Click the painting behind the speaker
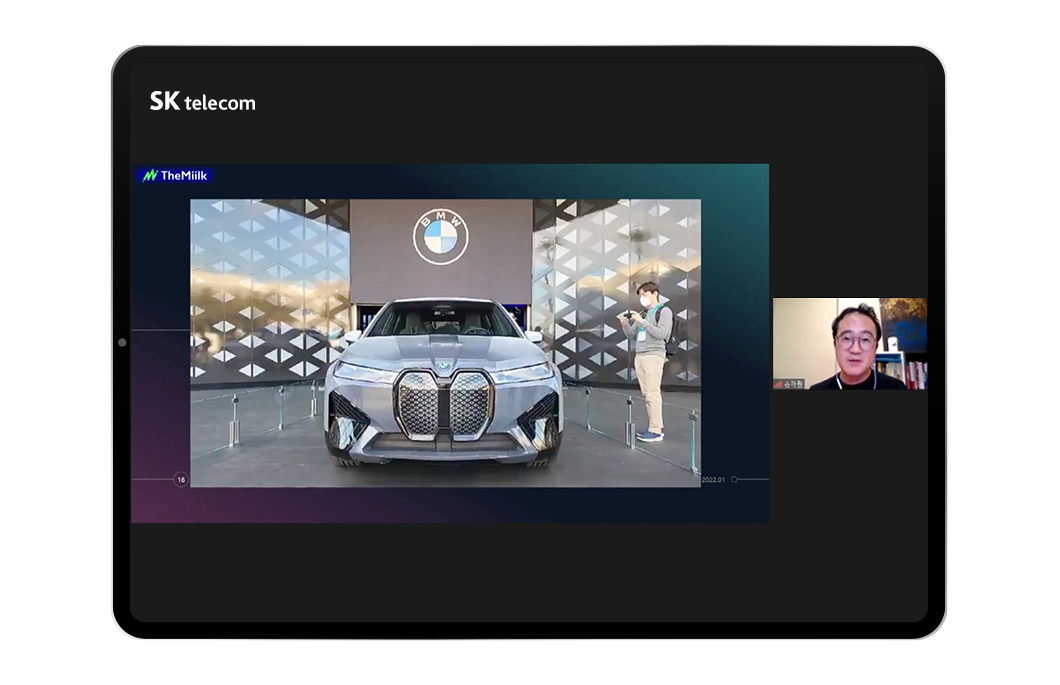This screenshot has width=1060, height=685. pyautogui.click(x=903, y=323)
